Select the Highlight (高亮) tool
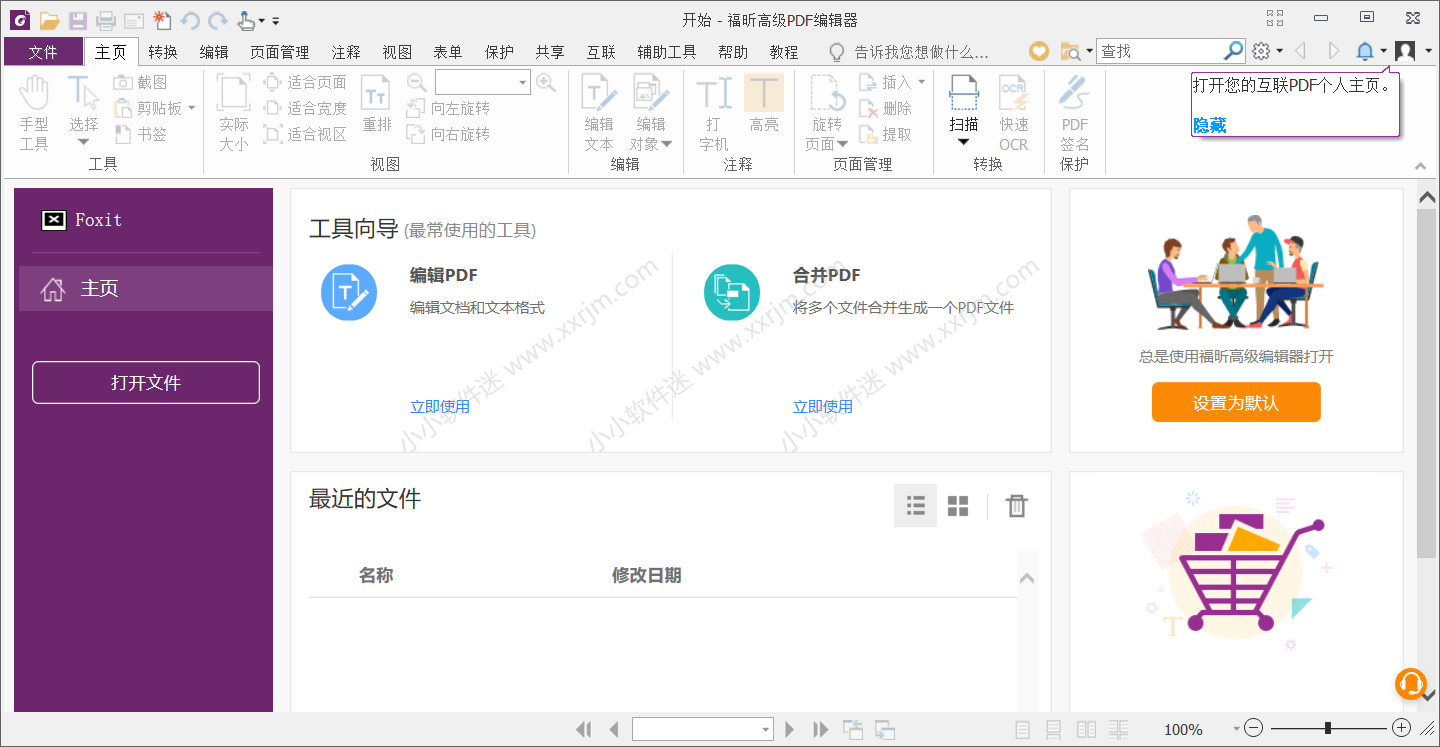Viewport: 1440px width, 747px height. click(x=764, y=104)
